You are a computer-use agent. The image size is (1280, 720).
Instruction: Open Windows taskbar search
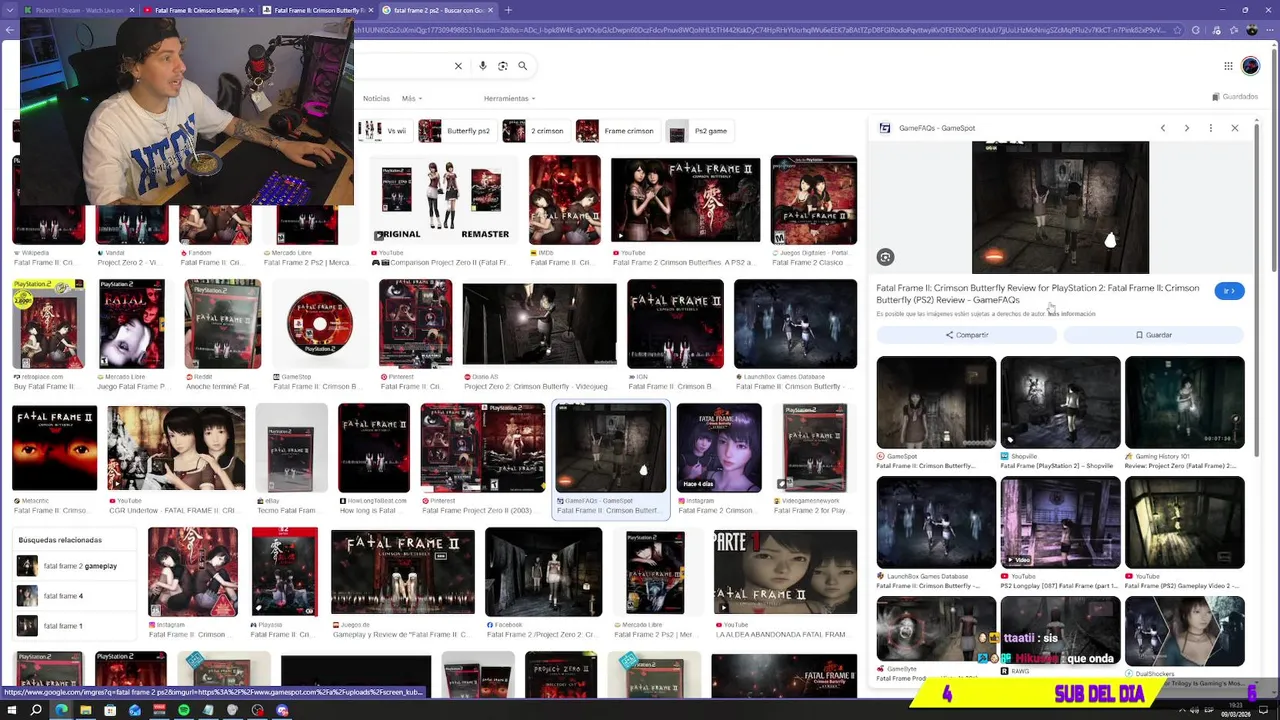pyautogui.click(x=36, y=710)
